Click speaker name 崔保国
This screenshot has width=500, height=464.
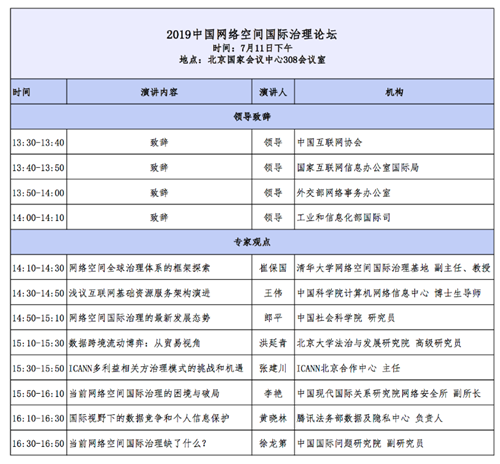pos(273,268)
